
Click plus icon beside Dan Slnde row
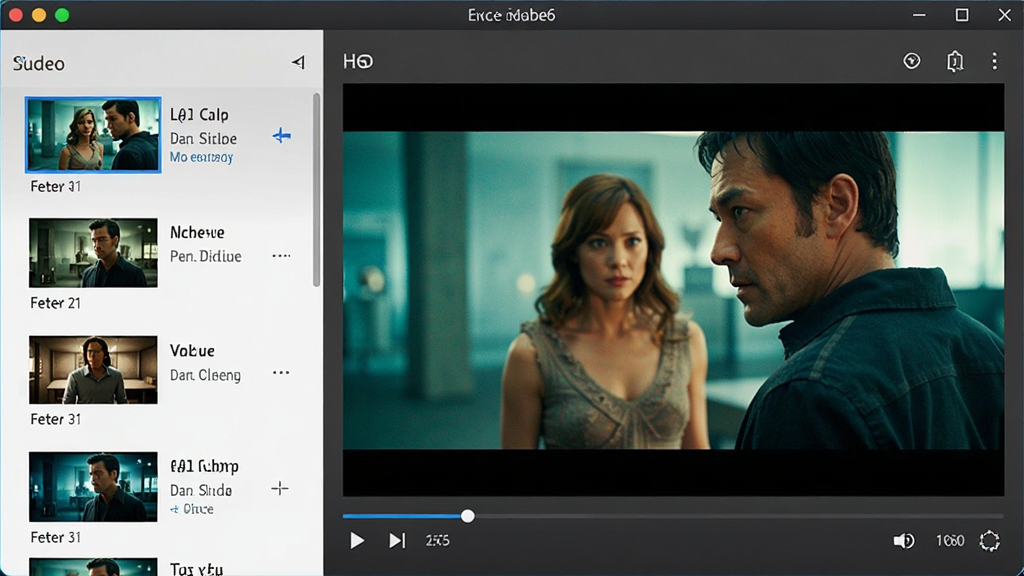coord(280,488)
